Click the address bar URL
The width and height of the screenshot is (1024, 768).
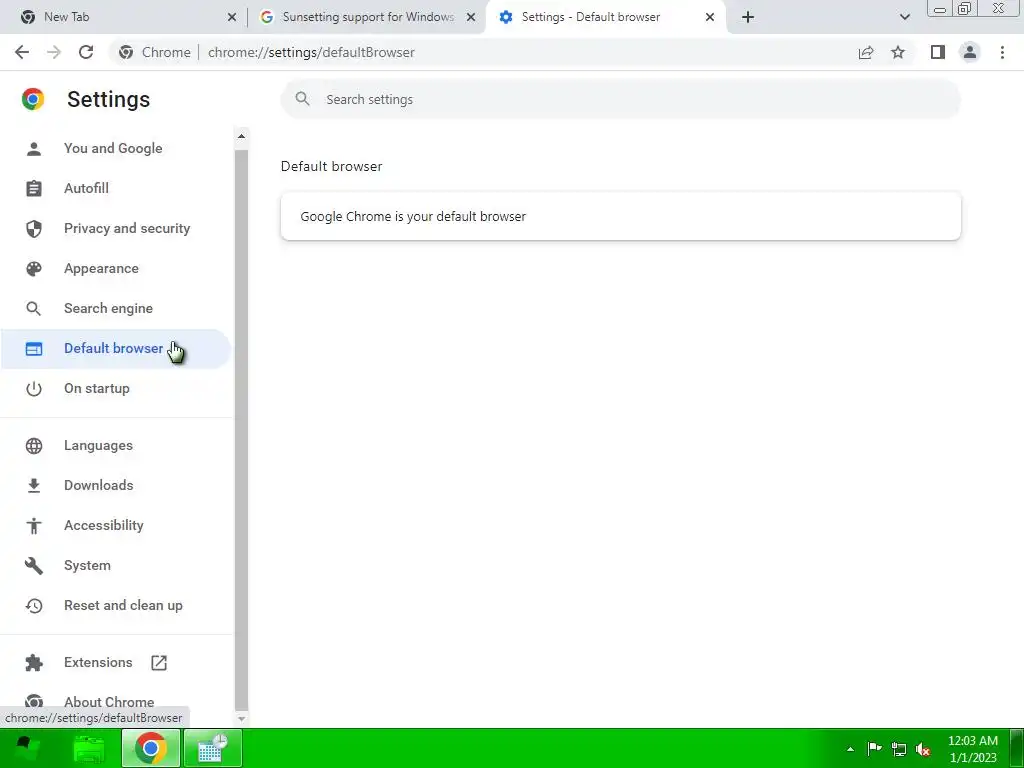pos(311,52)
